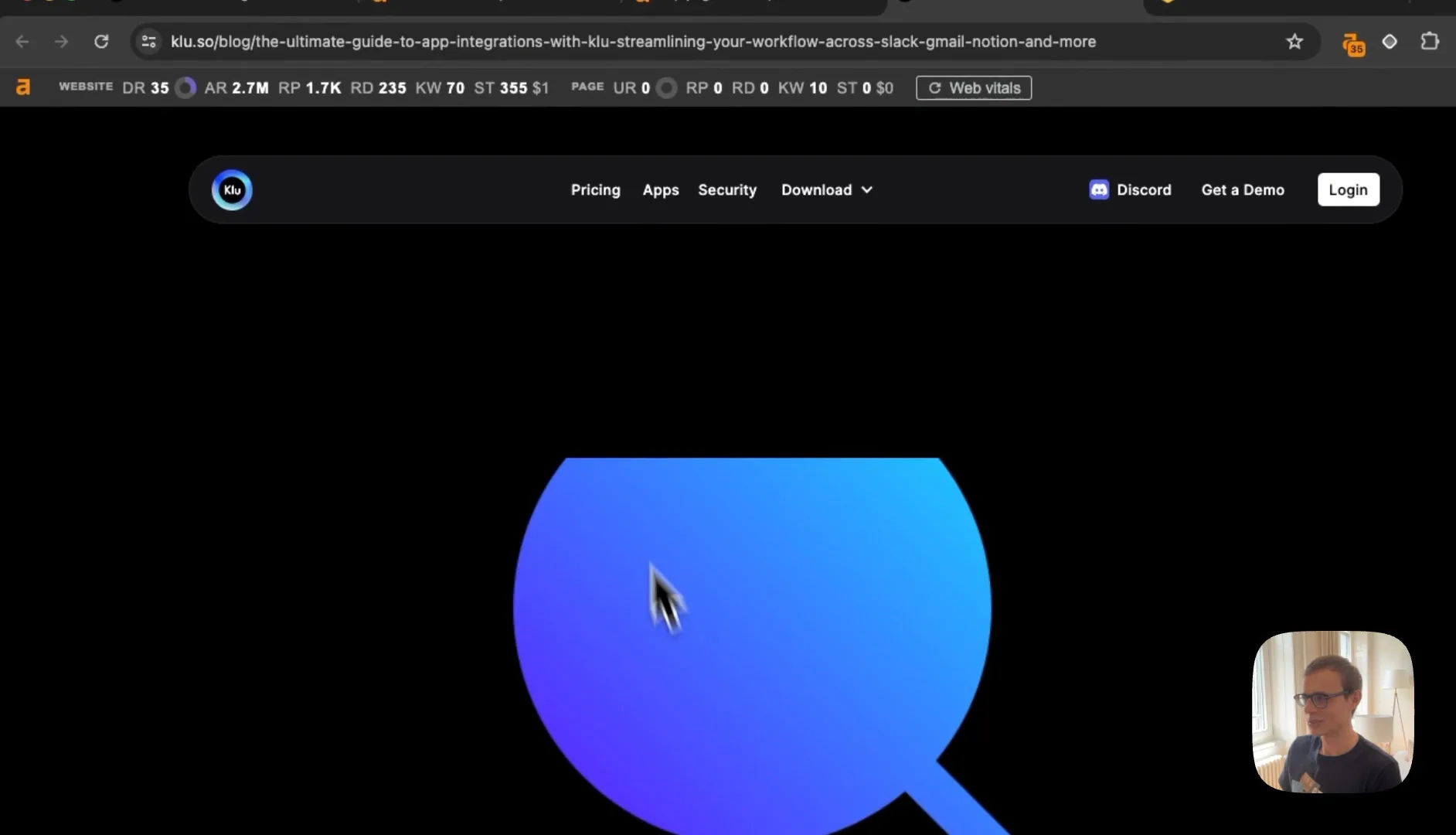The width and height of the screenshot is (1456, 835).
Task: Open the Extensions puzzle piece menu
Action: coord(1430,42)
